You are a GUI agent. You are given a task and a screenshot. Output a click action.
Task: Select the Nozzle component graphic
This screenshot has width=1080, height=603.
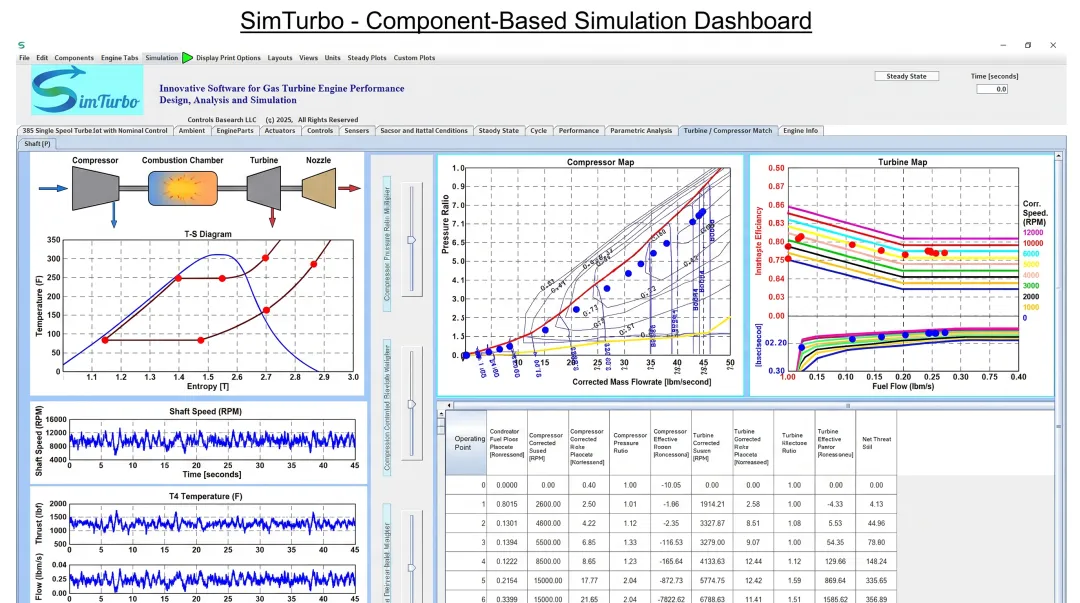pos(318,188)
